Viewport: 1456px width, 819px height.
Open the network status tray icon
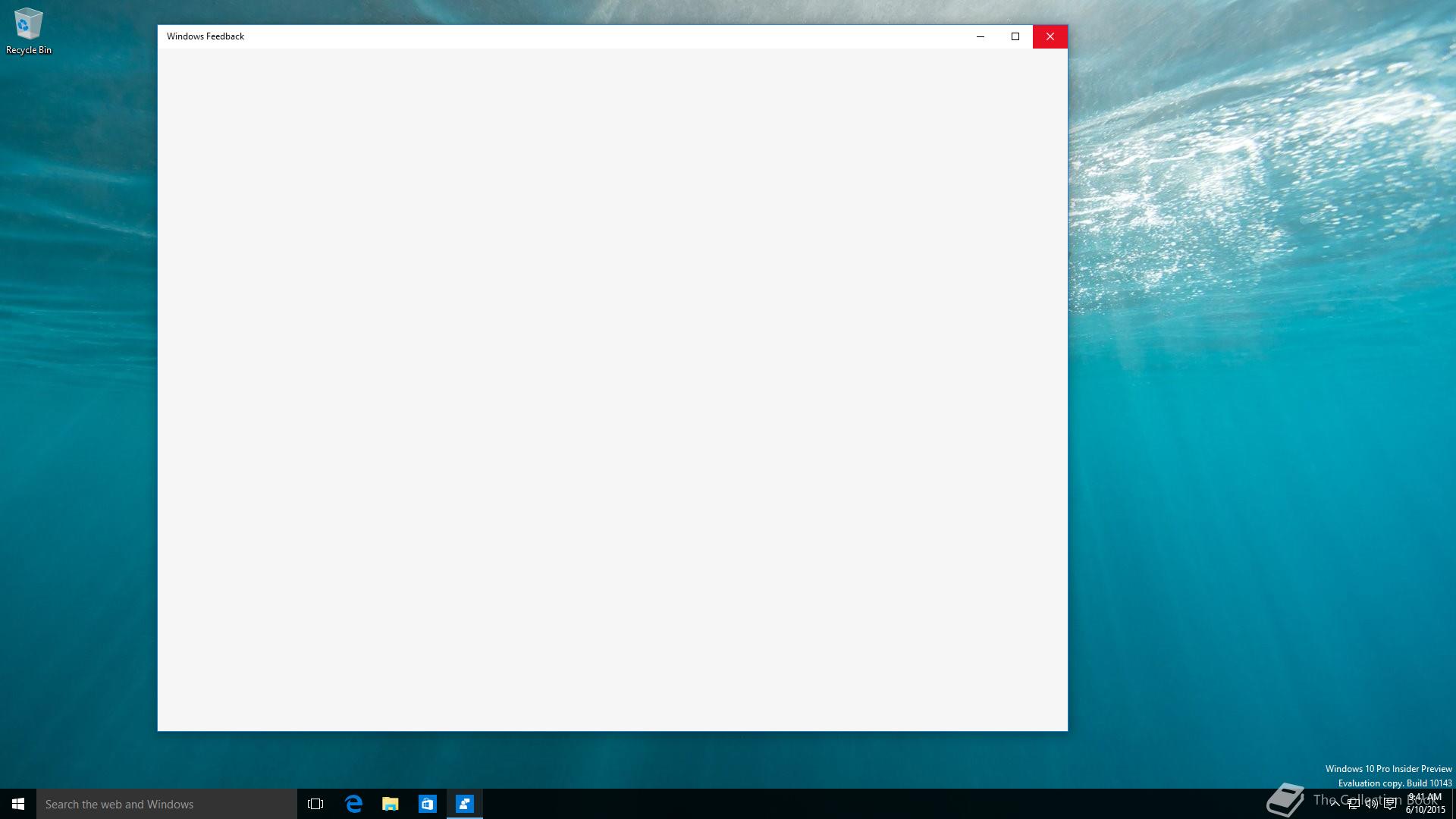(1354, 804)
